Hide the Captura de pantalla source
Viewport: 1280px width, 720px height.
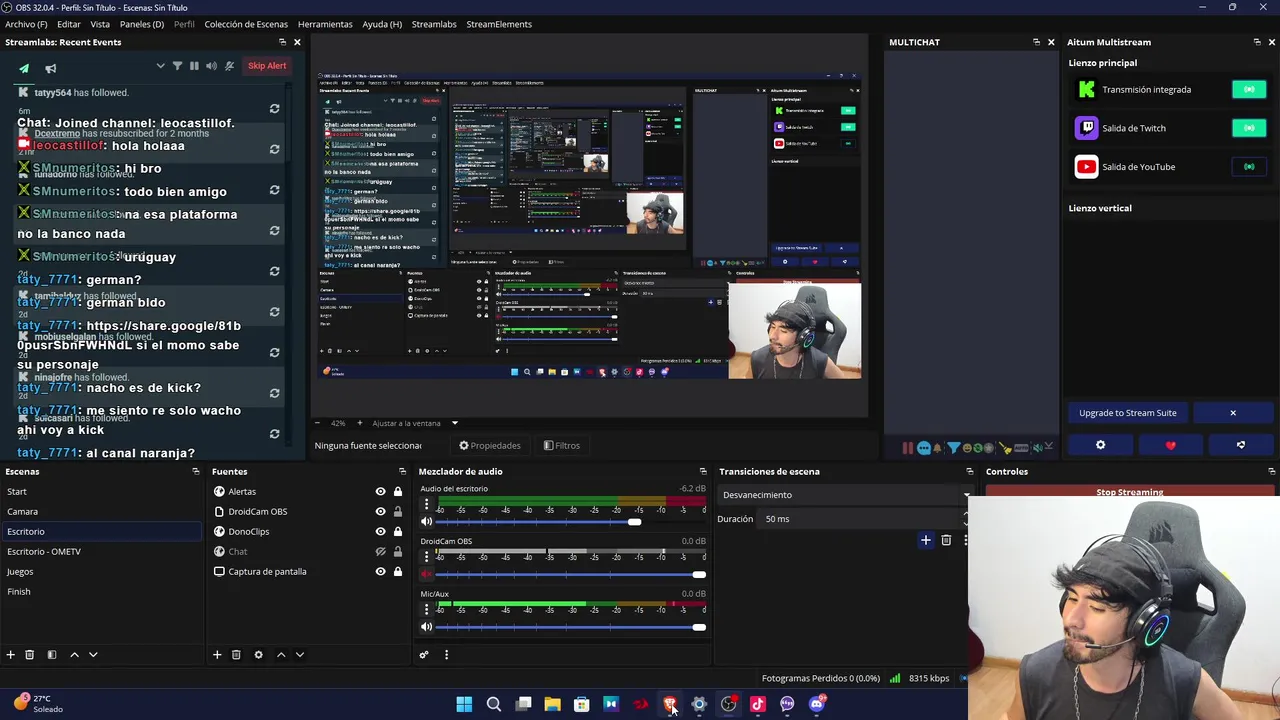pyautogui.click(x=380, y=571)
